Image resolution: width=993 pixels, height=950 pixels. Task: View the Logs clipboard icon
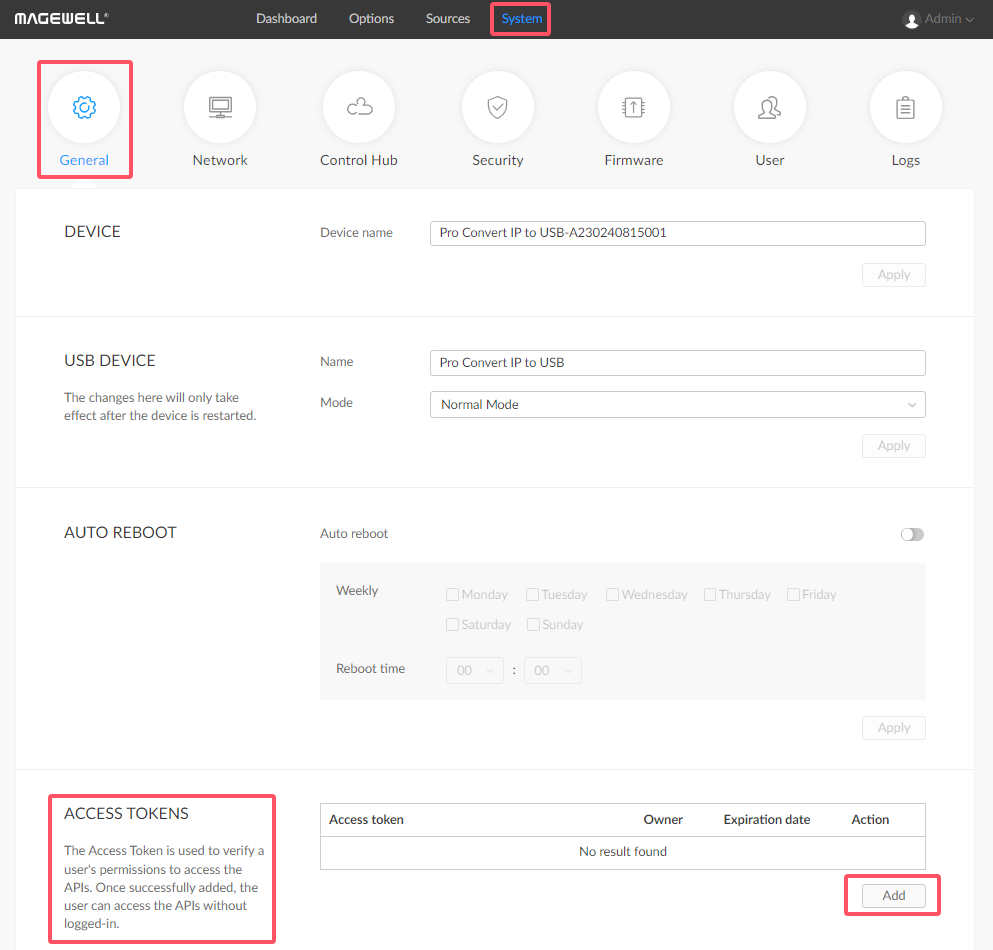pyautogui.click(x=905, y=107)
